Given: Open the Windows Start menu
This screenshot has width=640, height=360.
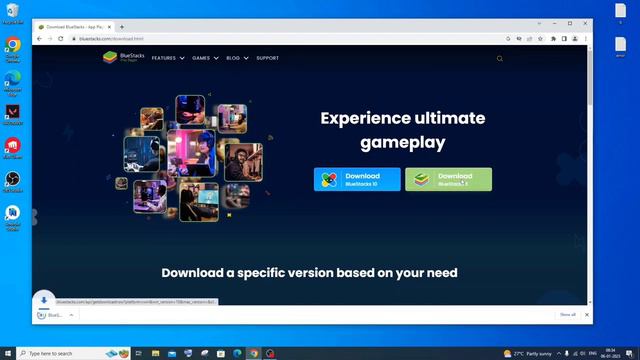Looking at the screenshot, I should tap(8, 353).
